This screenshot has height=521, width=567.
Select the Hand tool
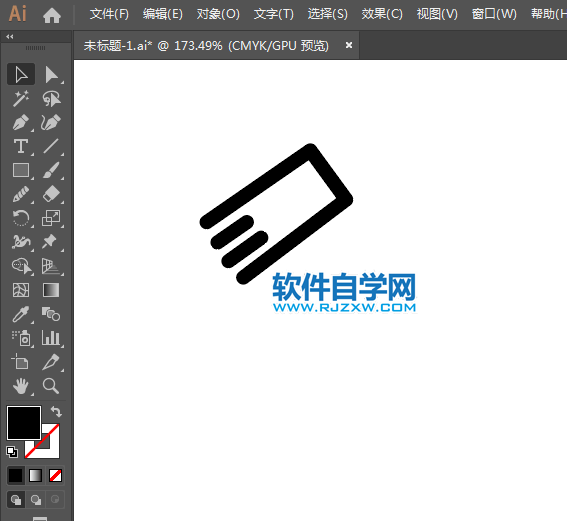21,386
